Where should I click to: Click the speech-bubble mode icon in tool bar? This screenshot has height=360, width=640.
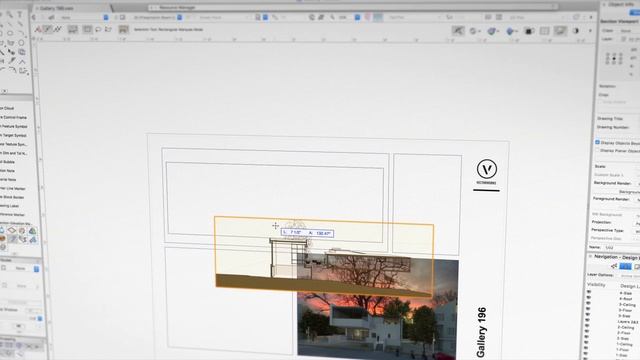click(98, 29)
